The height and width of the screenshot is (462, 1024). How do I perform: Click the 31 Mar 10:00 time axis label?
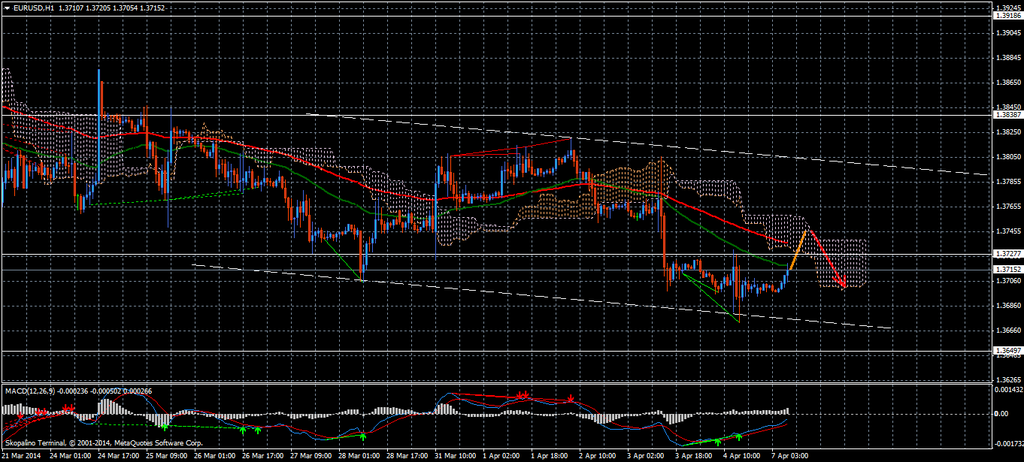click(x=456, y=454)
